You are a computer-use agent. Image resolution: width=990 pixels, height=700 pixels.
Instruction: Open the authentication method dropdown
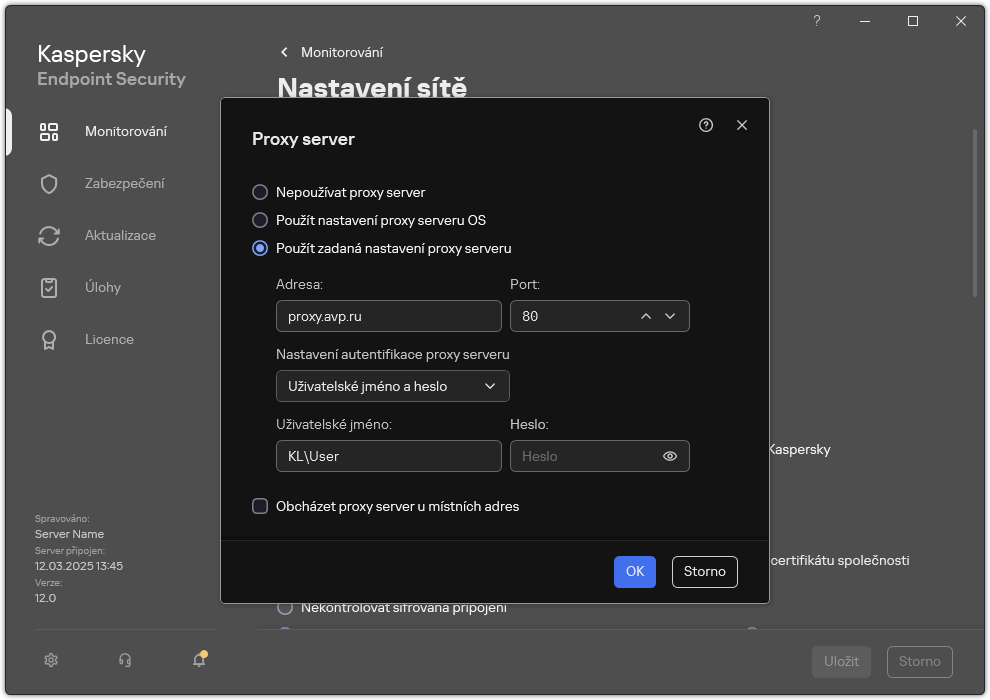pyautogui.click(x=392, y=386)
